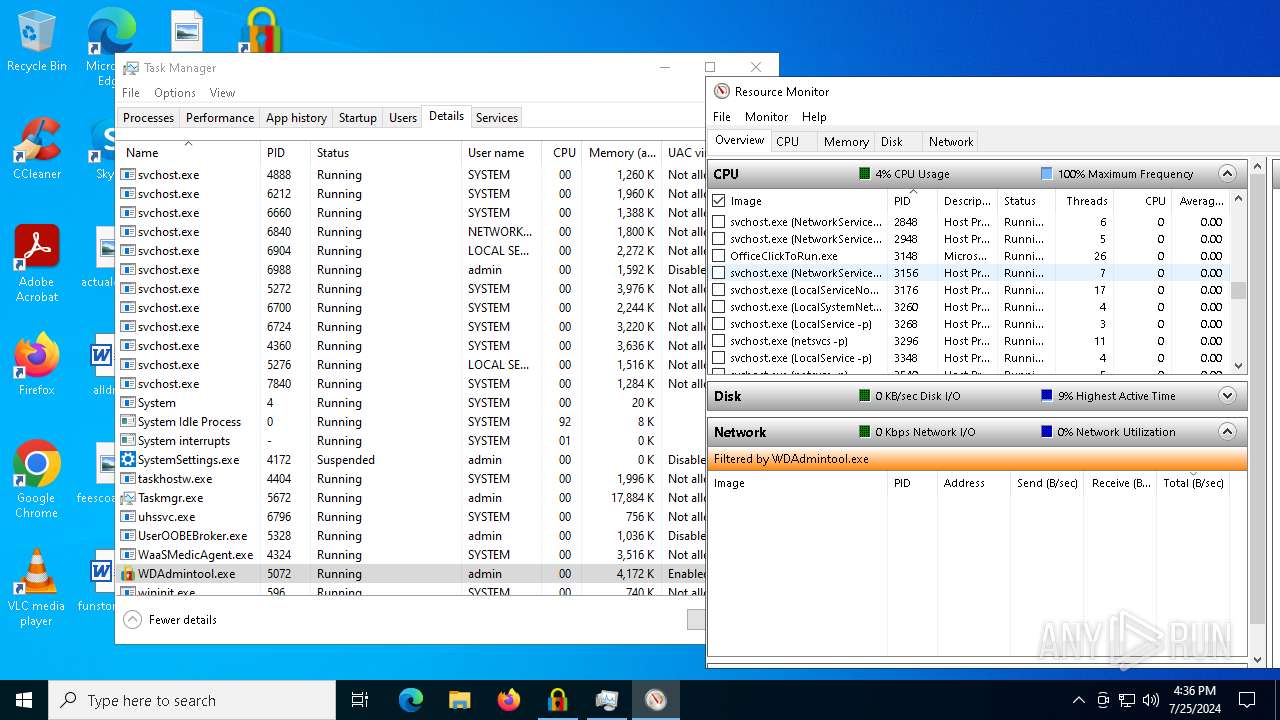Tick checkbox for svchost.exe PID 2848
This screenshot has width=1280, height=720.
tap(719, 222)
